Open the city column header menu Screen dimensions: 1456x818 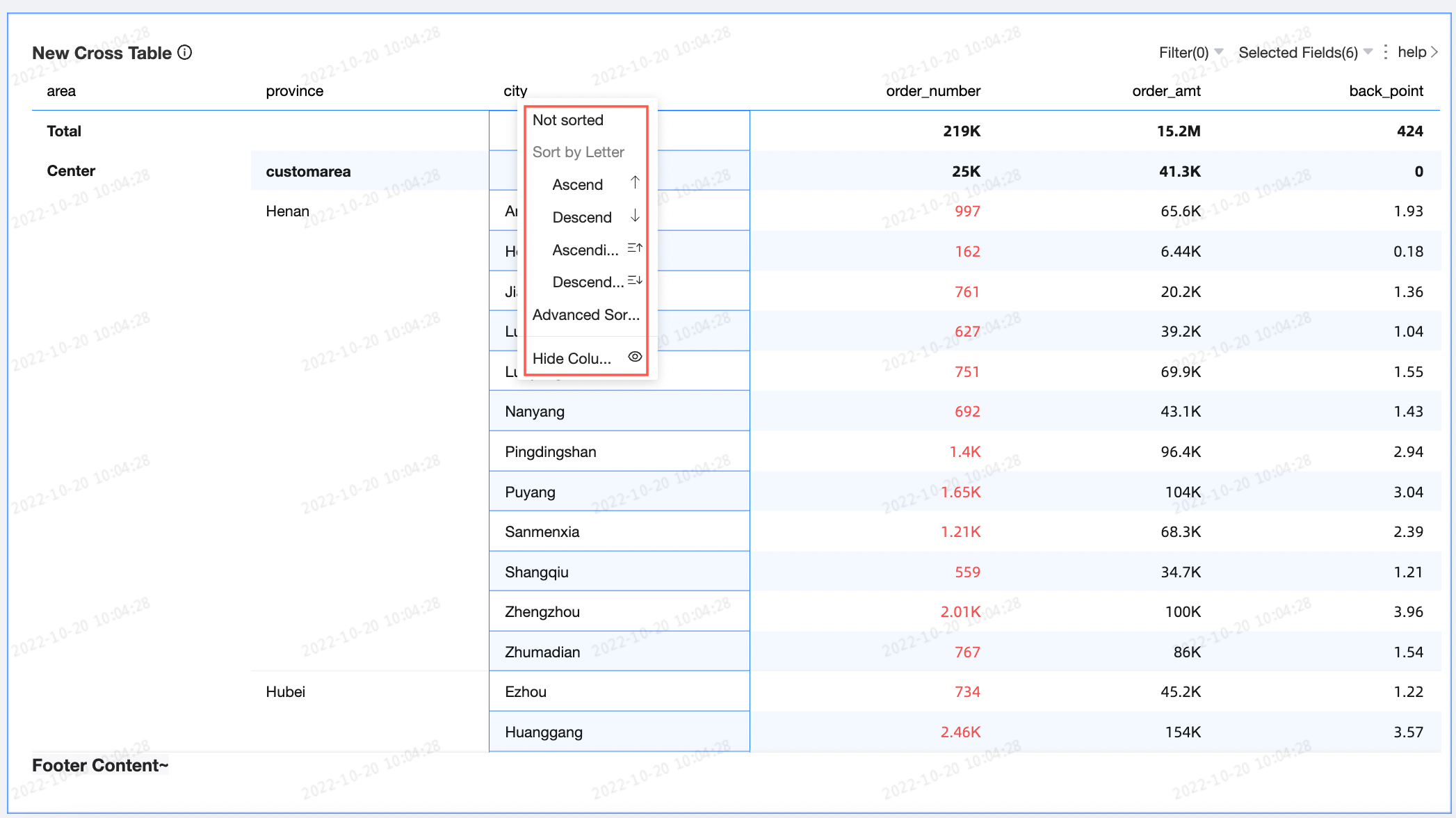coord(515,91)
